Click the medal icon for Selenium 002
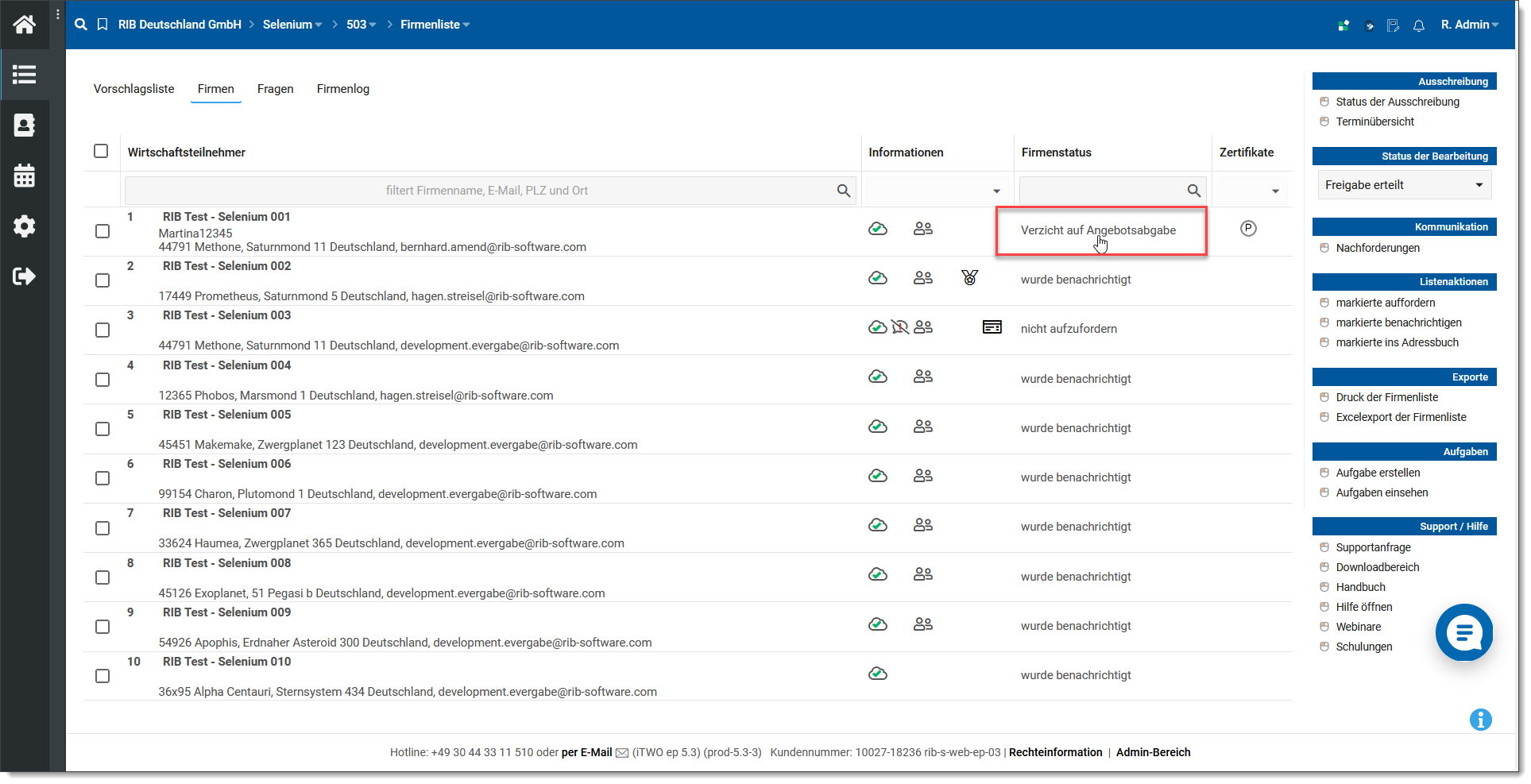The height and width of the screenshot is (784, 1531). tap(970, 277)
